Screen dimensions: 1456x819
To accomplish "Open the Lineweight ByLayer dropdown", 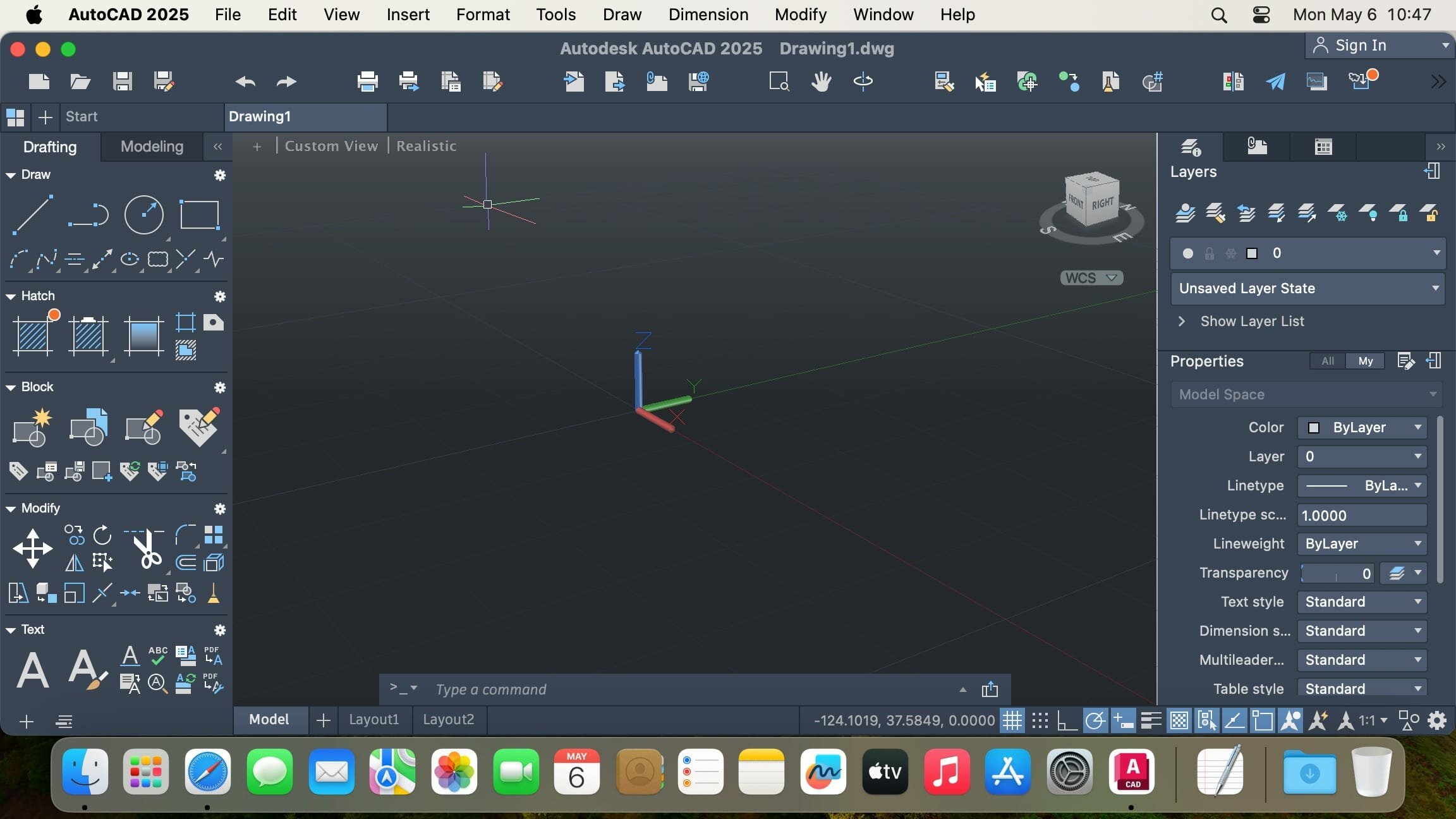I will tap(1362, 543).
